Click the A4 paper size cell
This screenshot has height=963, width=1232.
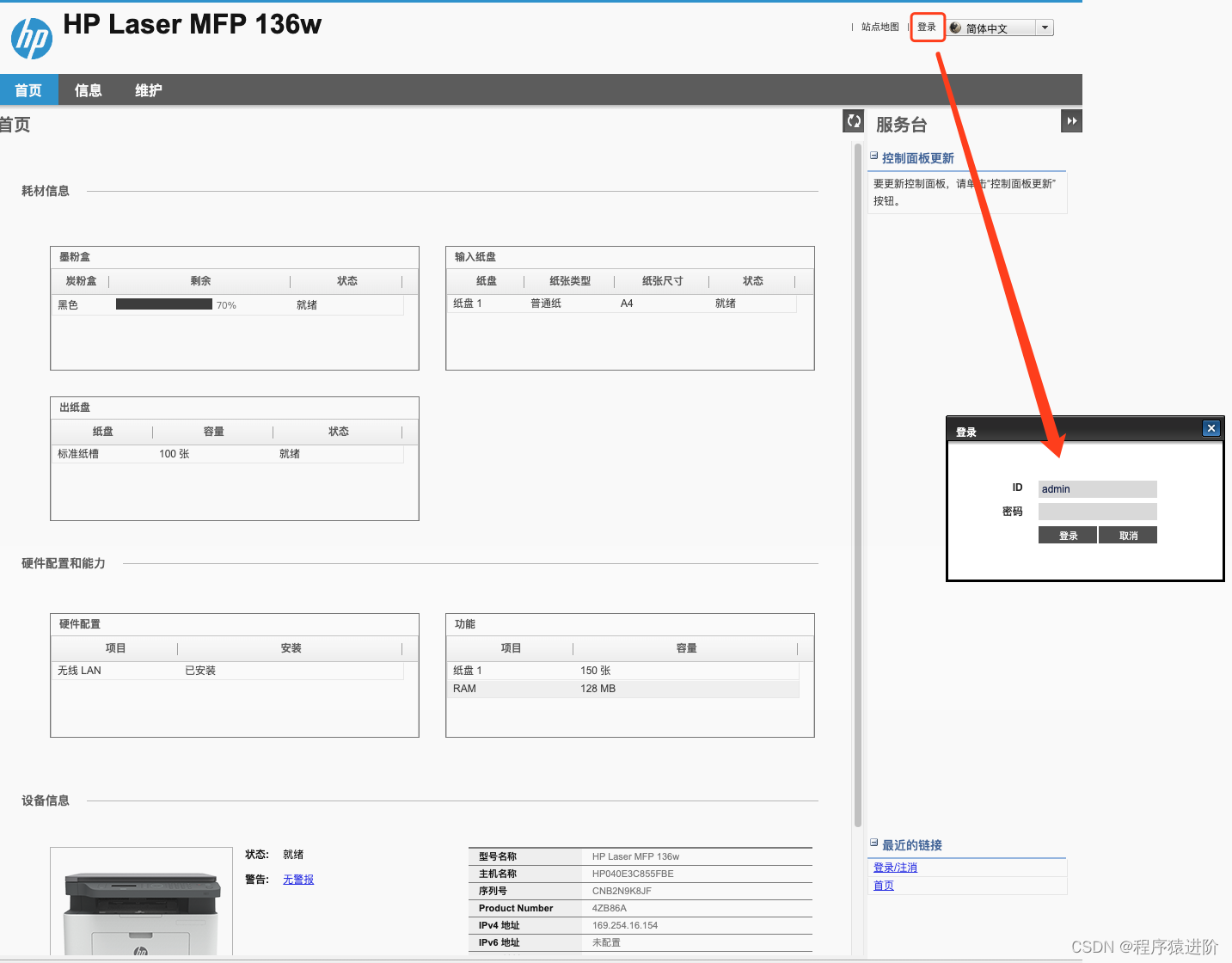coord(627,304)
